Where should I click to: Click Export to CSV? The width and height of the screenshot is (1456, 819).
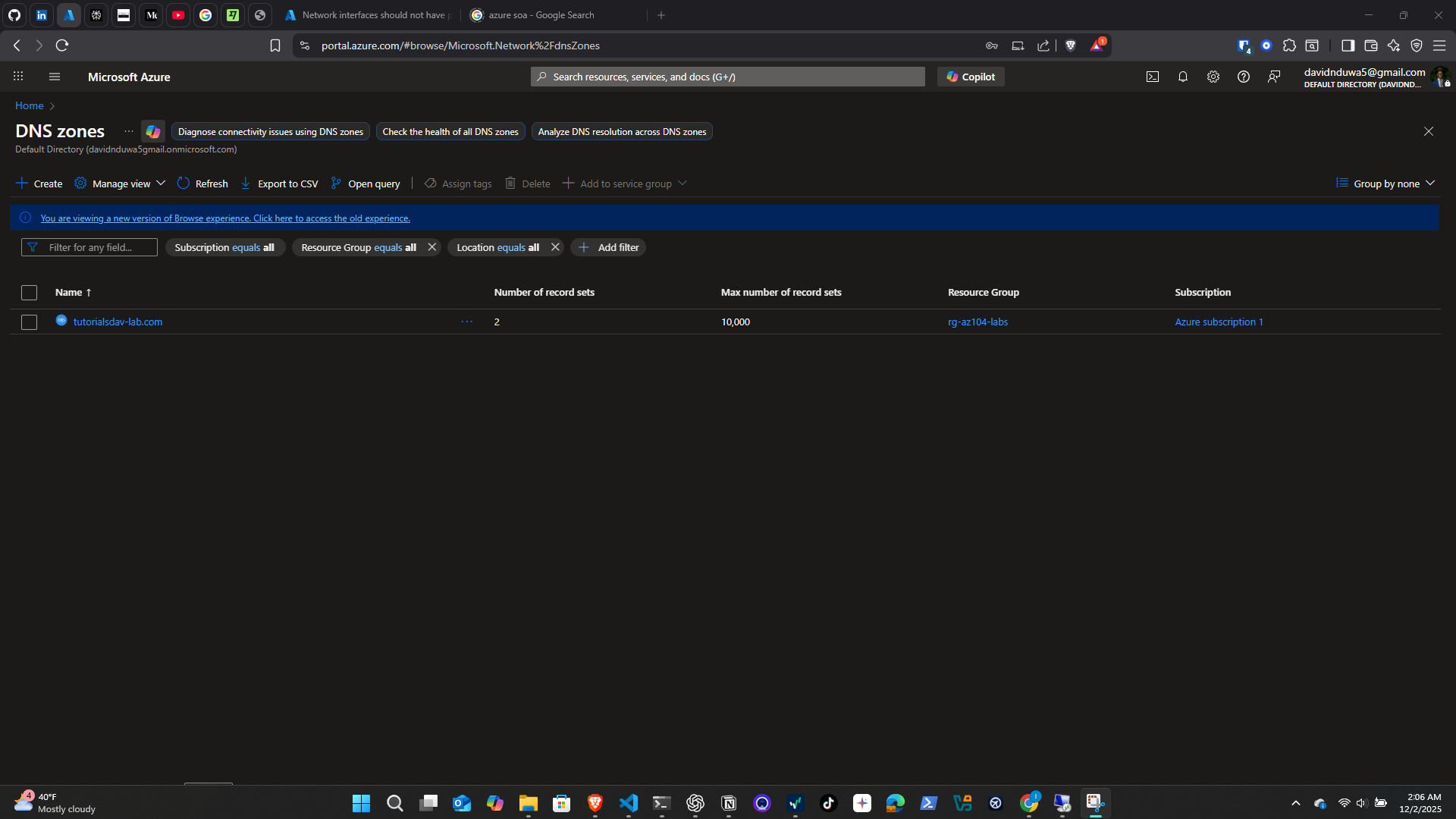(279, 184)
